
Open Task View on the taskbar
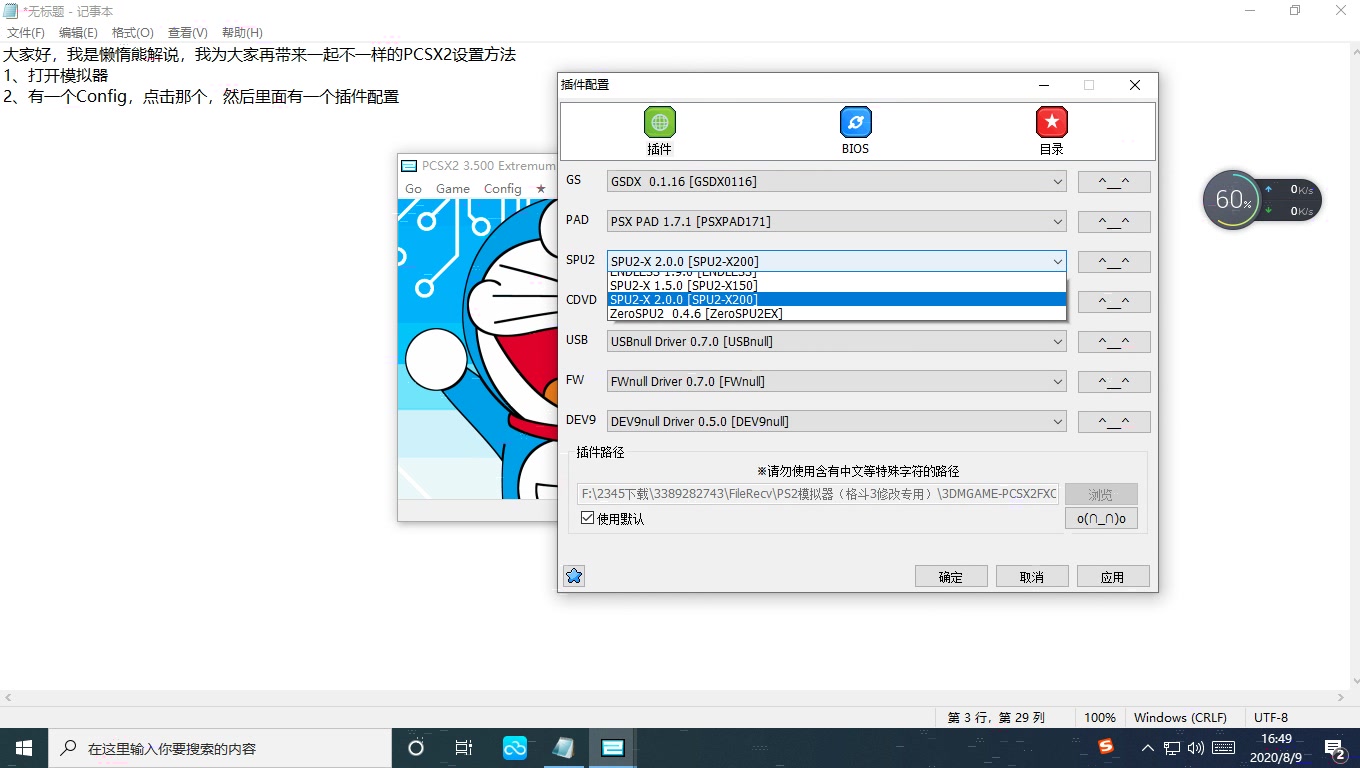464,748
